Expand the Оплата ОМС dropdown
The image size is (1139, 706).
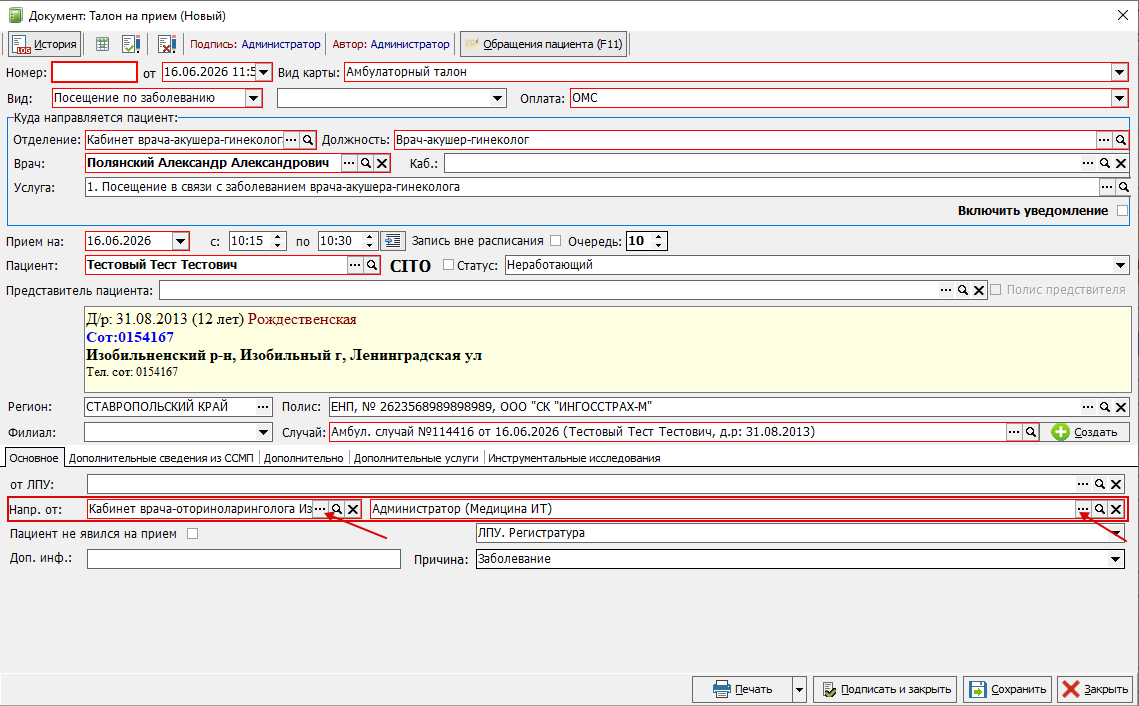click(x=1119, y=98)
